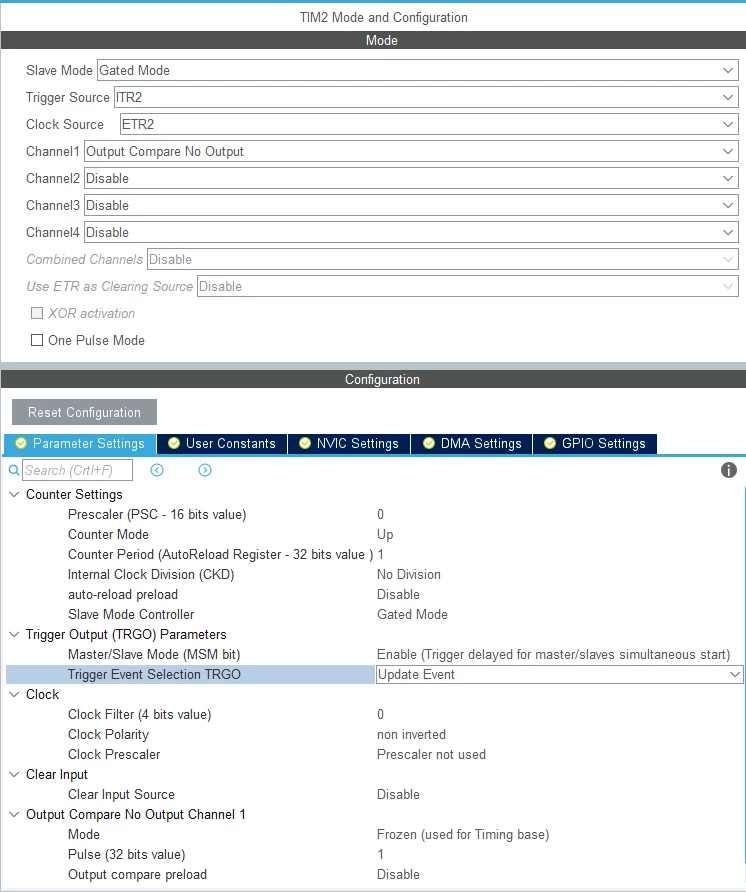Click the Configuration section header bar

(x=373, y=379)
